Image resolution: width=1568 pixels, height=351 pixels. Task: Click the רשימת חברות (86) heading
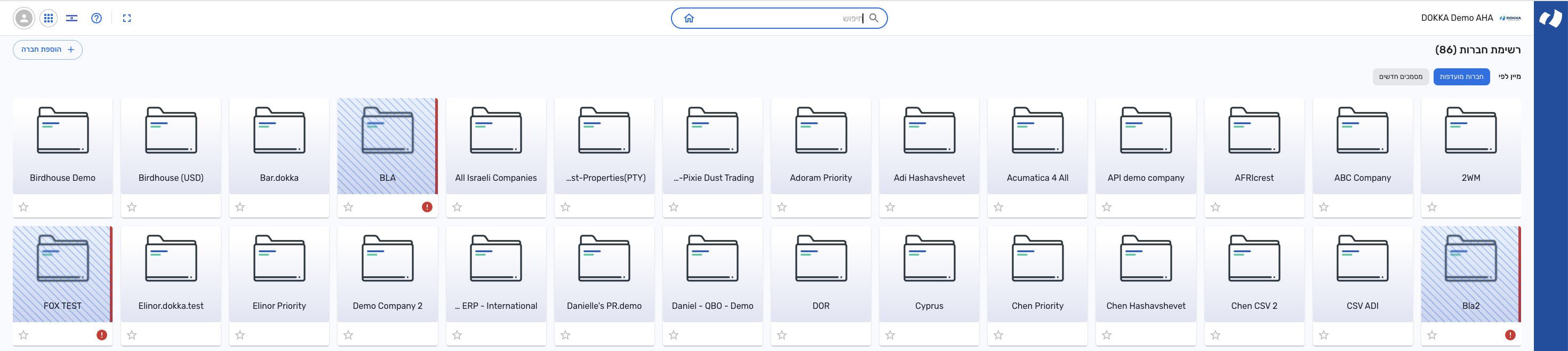tap(1477, 50)
